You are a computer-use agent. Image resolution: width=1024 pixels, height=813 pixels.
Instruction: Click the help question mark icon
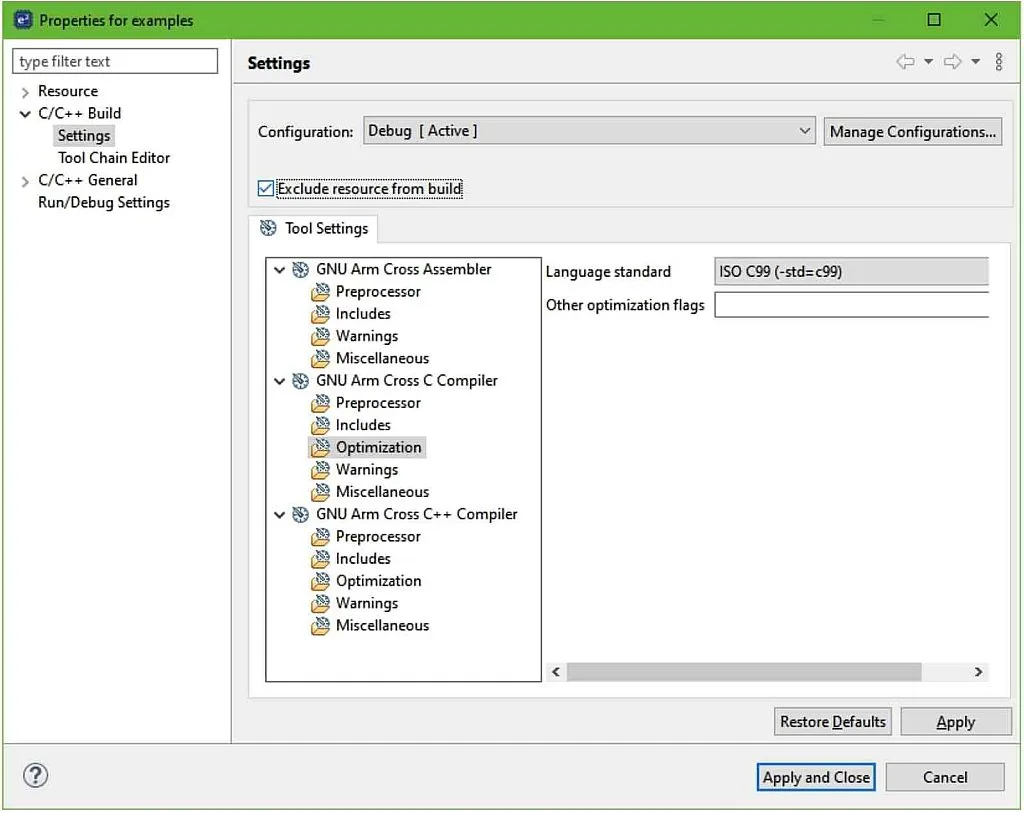pos(36,775)
